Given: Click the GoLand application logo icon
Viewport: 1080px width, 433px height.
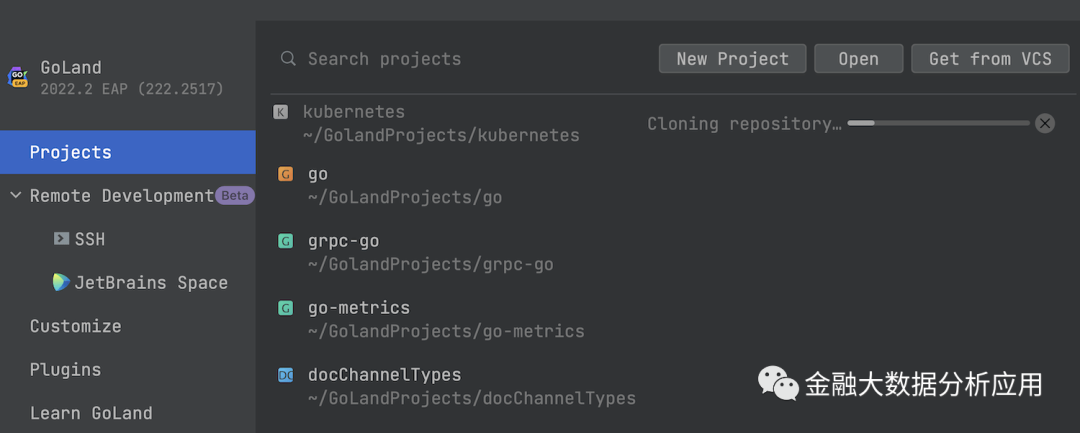Looking at the screenshot, I should click(18, 77).
